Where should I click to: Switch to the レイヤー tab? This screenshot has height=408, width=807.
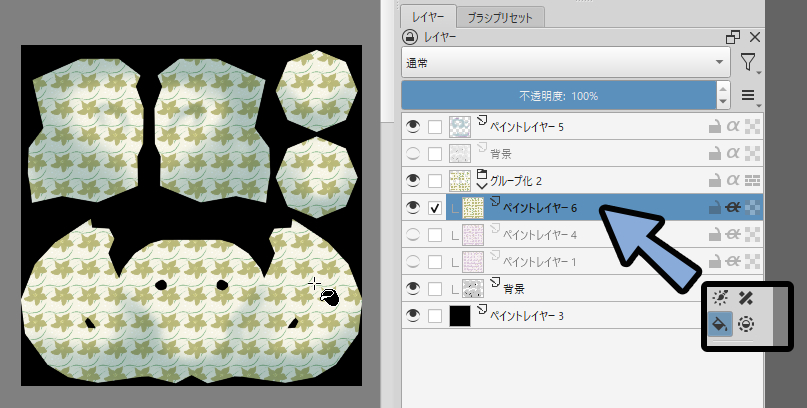tap(428, 17)
